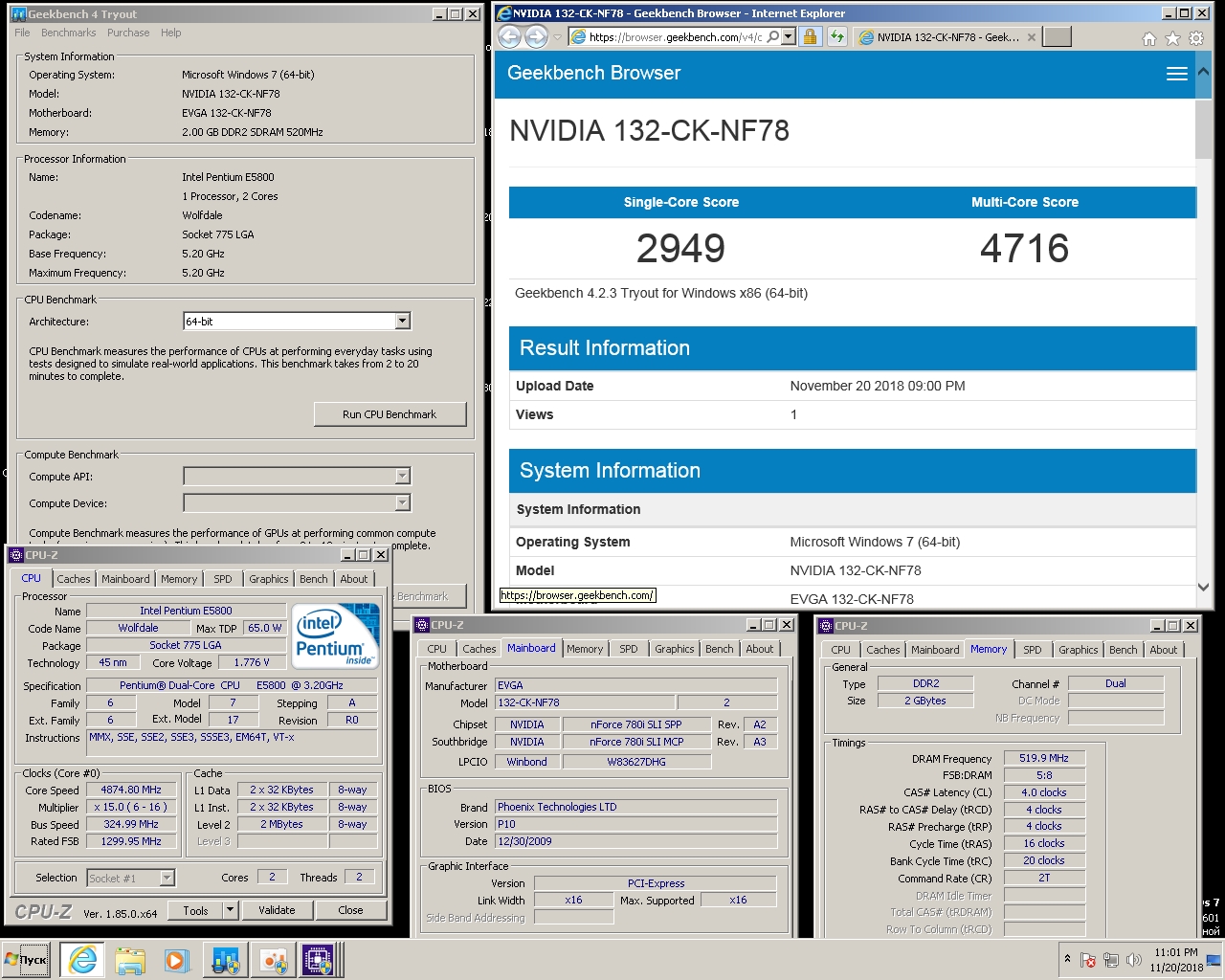Select CPU tab in CPU-Z Mainboard window
Screen dimensions: 1225x980
click(436, 649)
